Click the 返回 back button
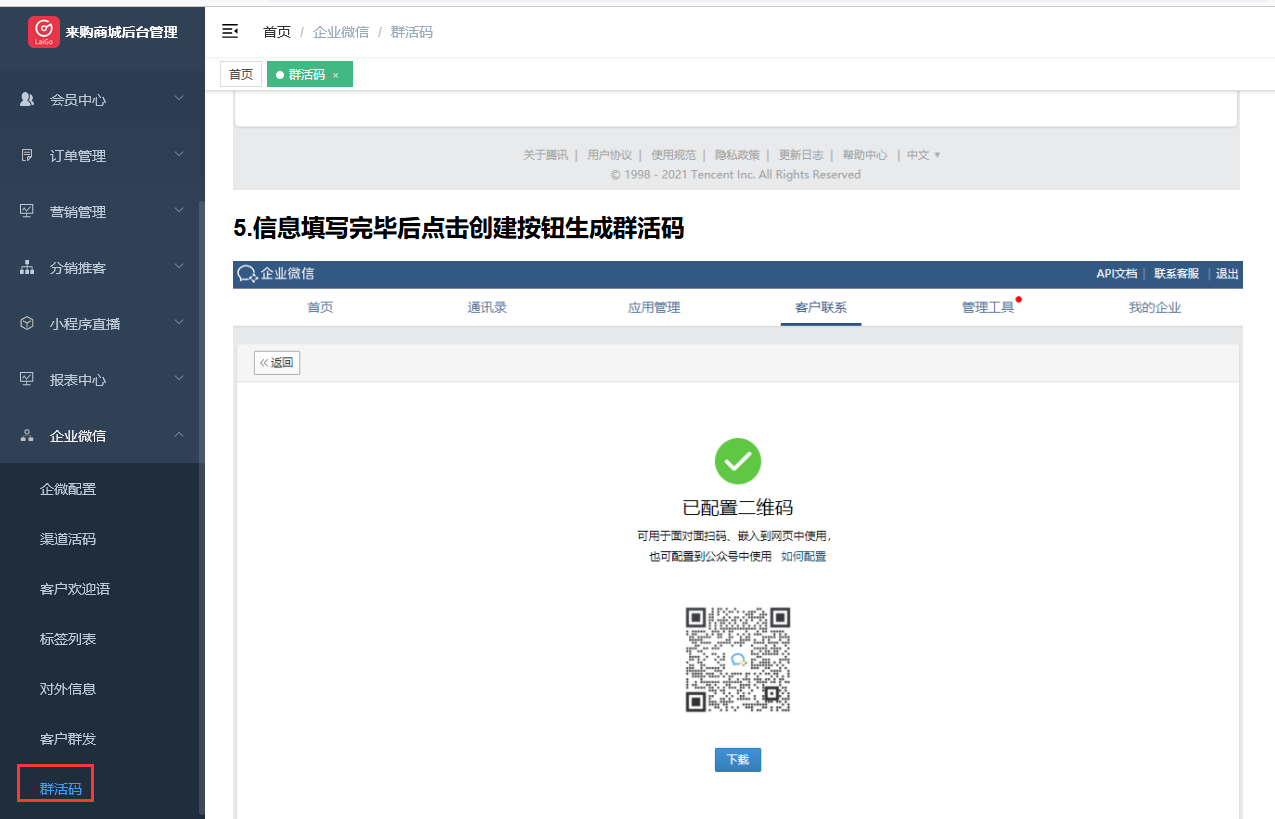 (x=277, y=363)
